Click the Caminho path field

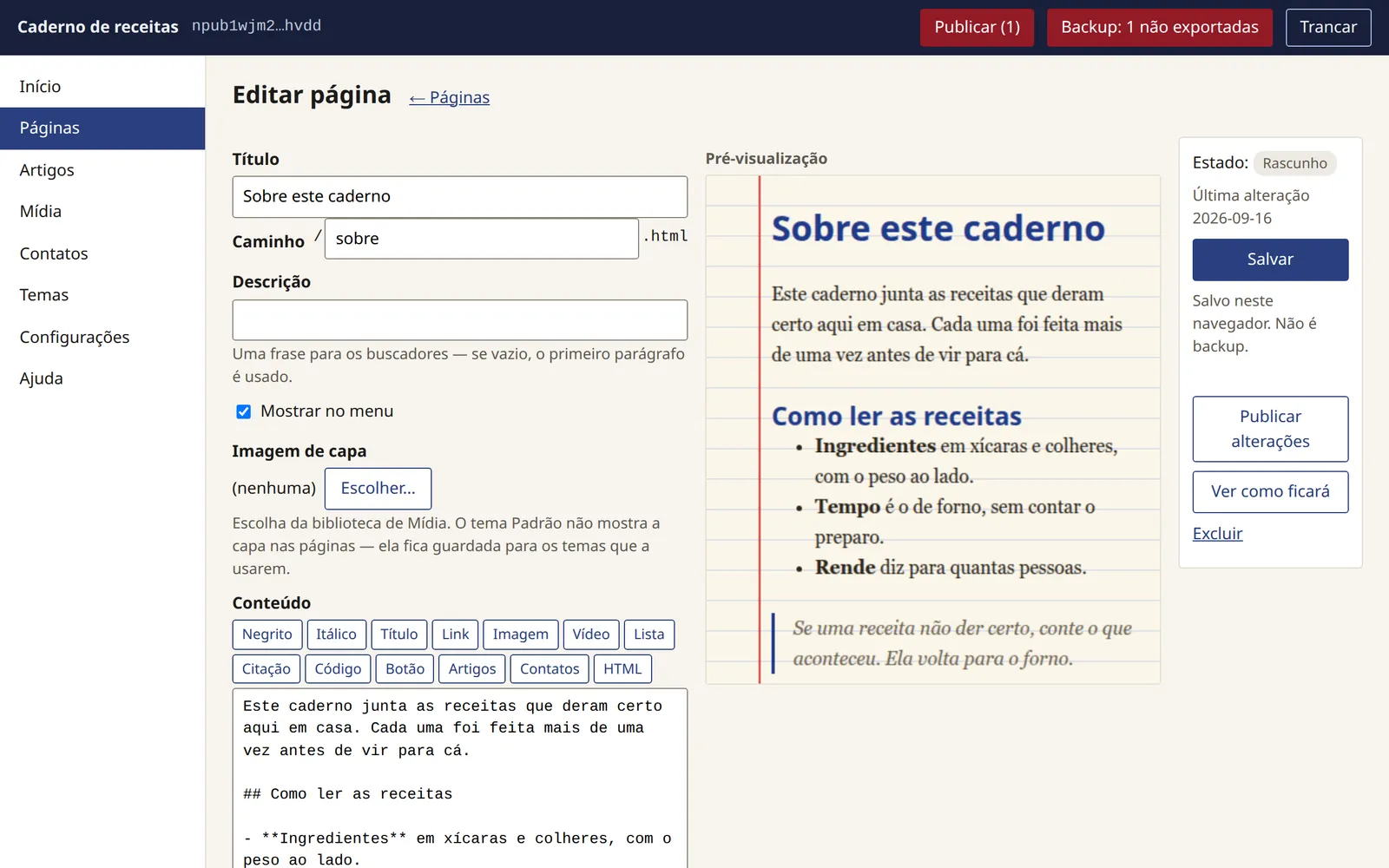pyautogui.click(x=481, y=239)
